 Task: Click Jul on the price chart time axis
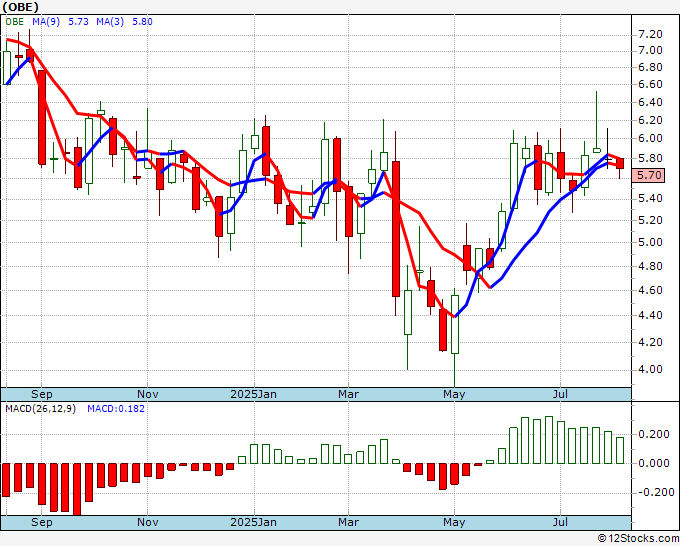tap(560, 394)
